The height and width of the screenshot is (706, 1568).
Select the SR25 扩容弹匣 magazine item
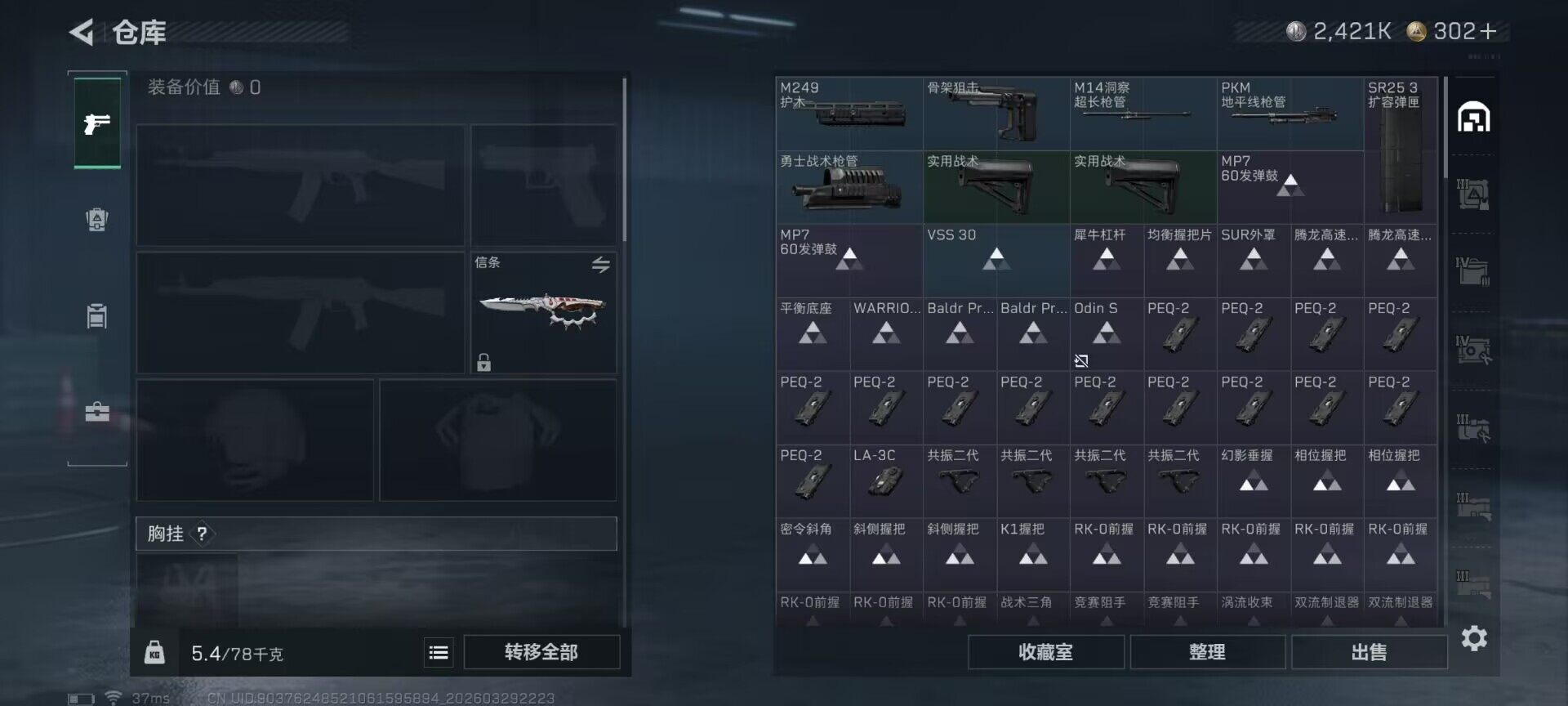[x=1401, y=150]
